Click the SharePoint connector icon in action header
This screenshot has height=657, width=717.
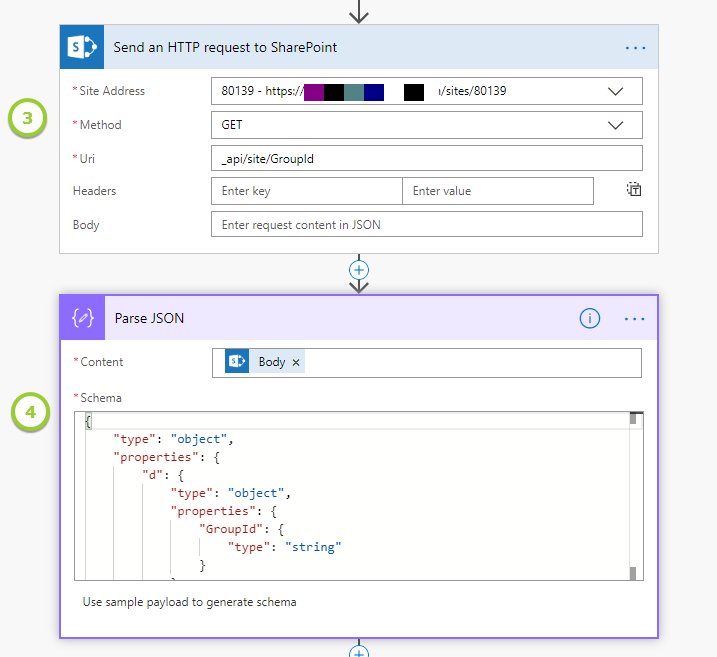pyautogui.click(x=80, y=47)
